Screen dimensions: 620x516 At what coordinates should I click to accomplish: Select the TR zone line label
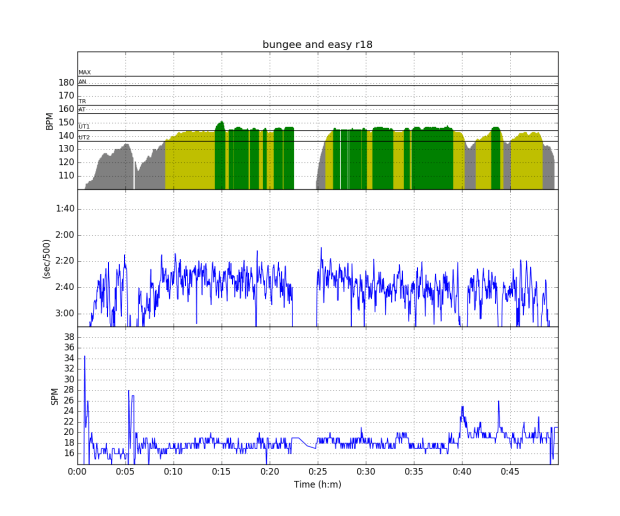coord(82,101)
